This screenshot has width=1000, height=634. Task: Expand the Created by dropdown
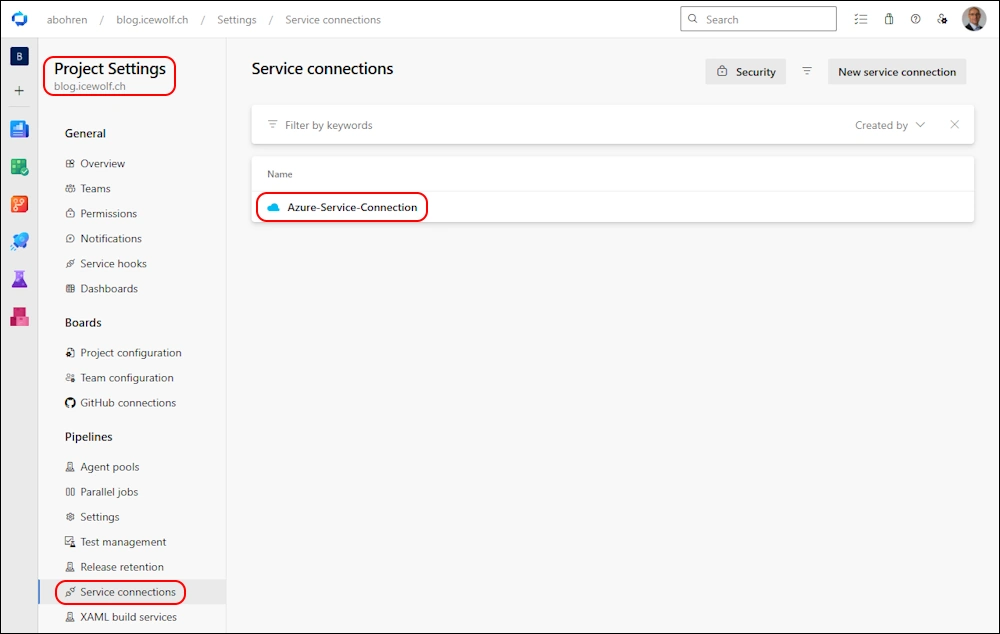[890, 125]
